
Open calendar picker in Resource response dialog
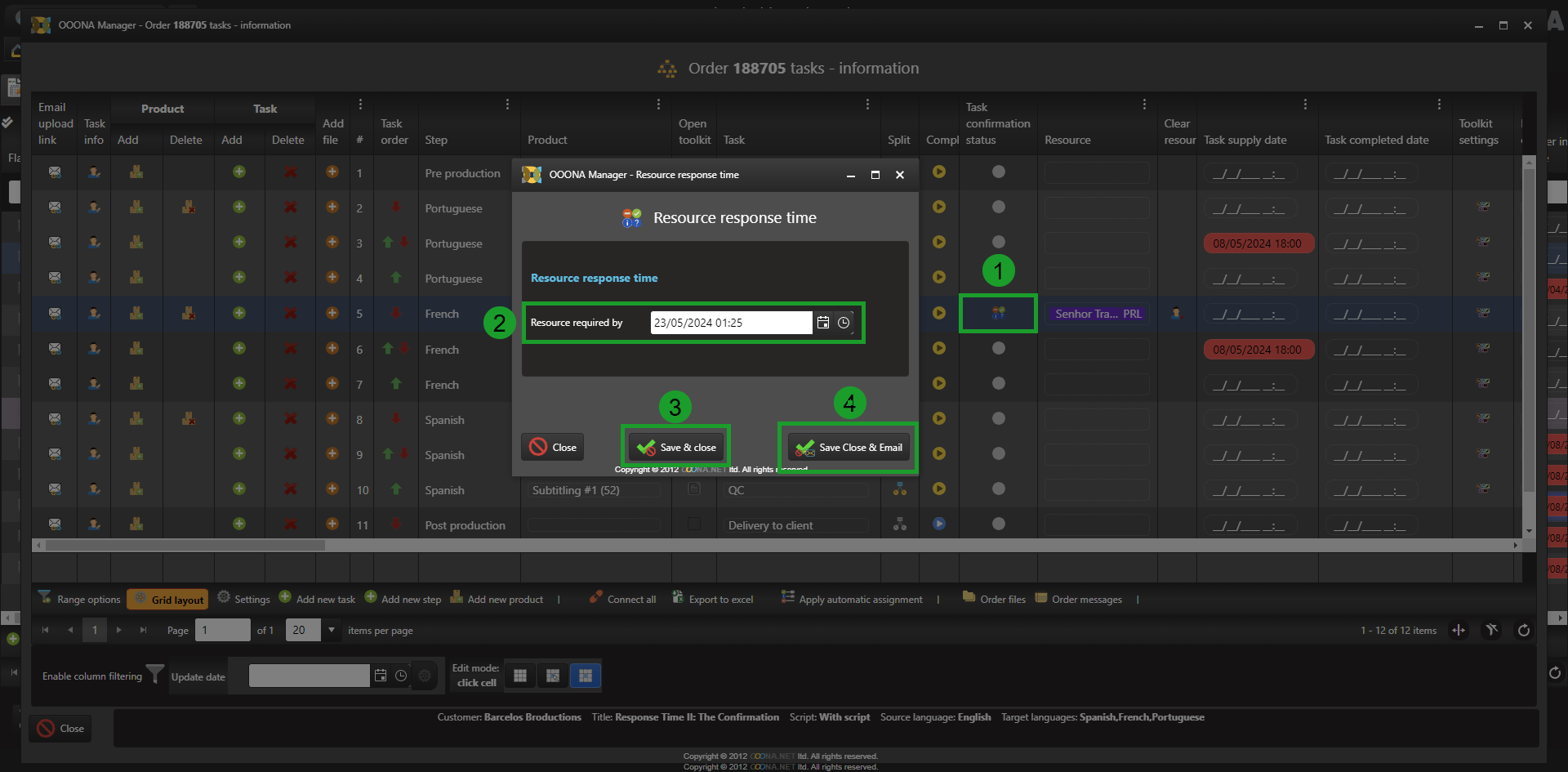(823, 323)
